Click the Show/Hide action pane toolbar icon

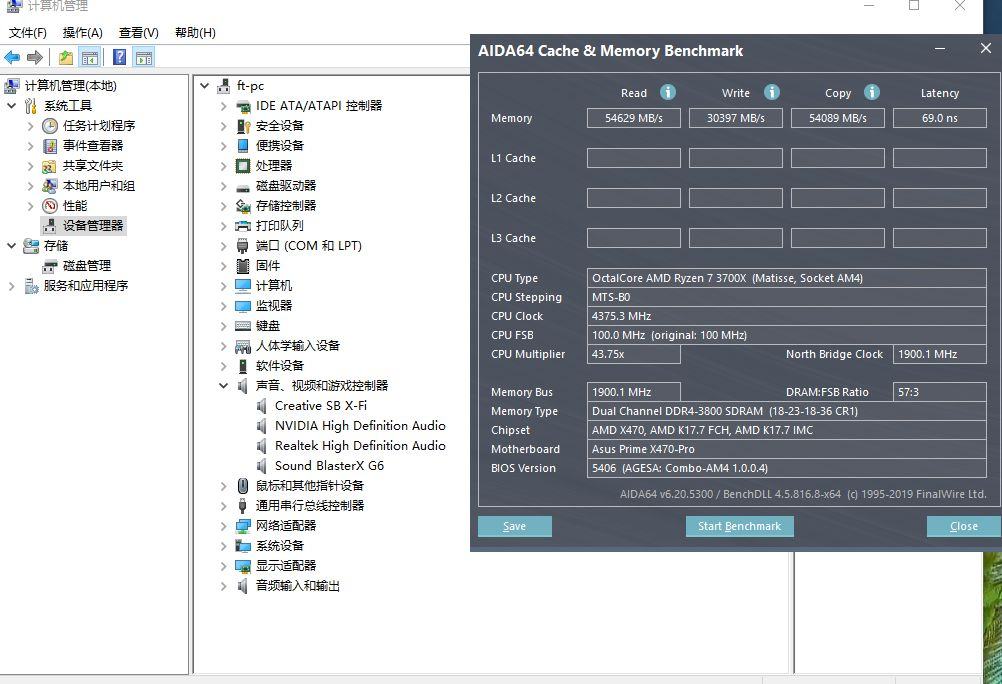coord(144,58)
